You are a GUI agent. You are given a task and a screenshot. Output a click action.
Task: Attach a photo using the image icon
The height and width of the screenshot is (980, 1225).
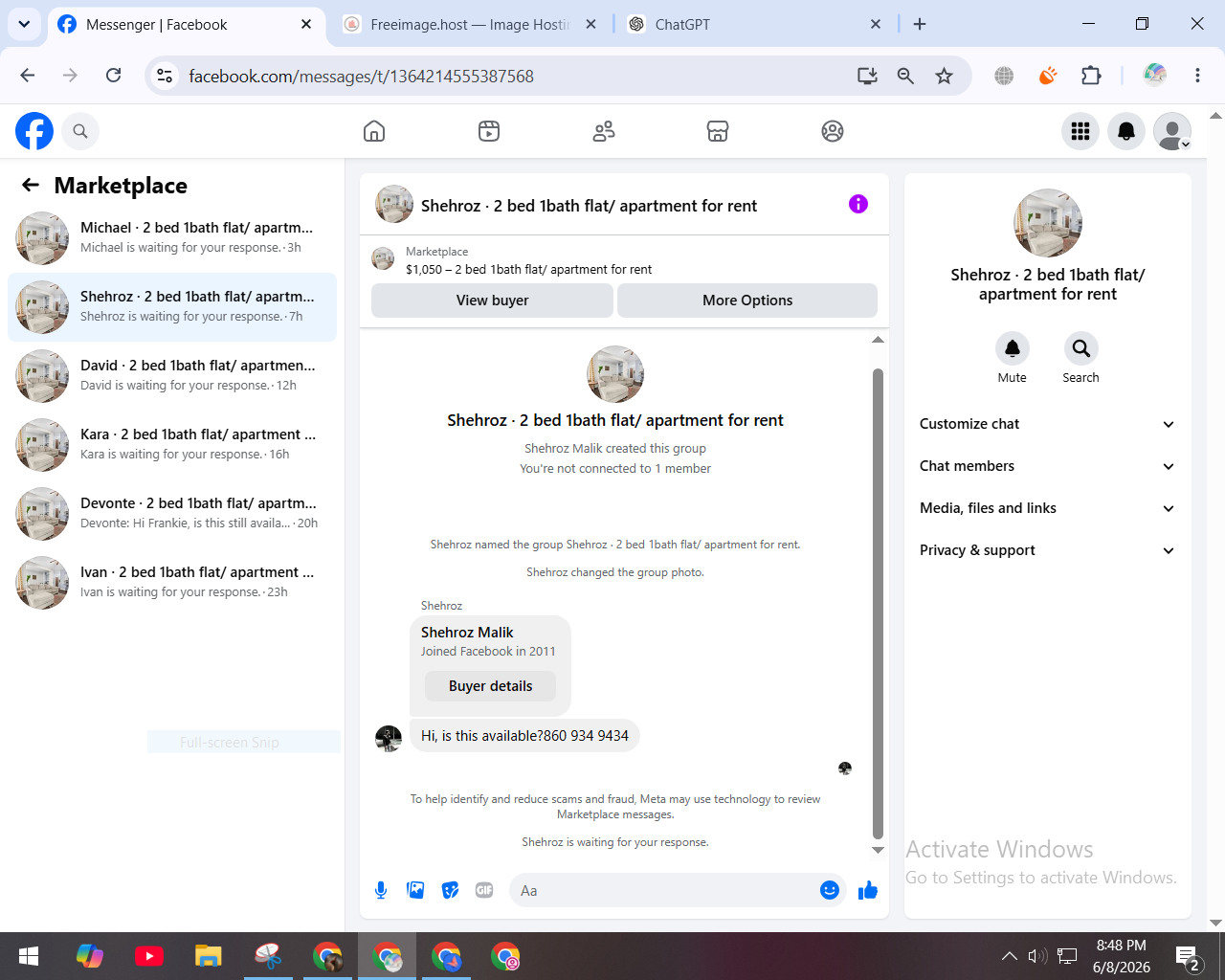pos(415,891)
